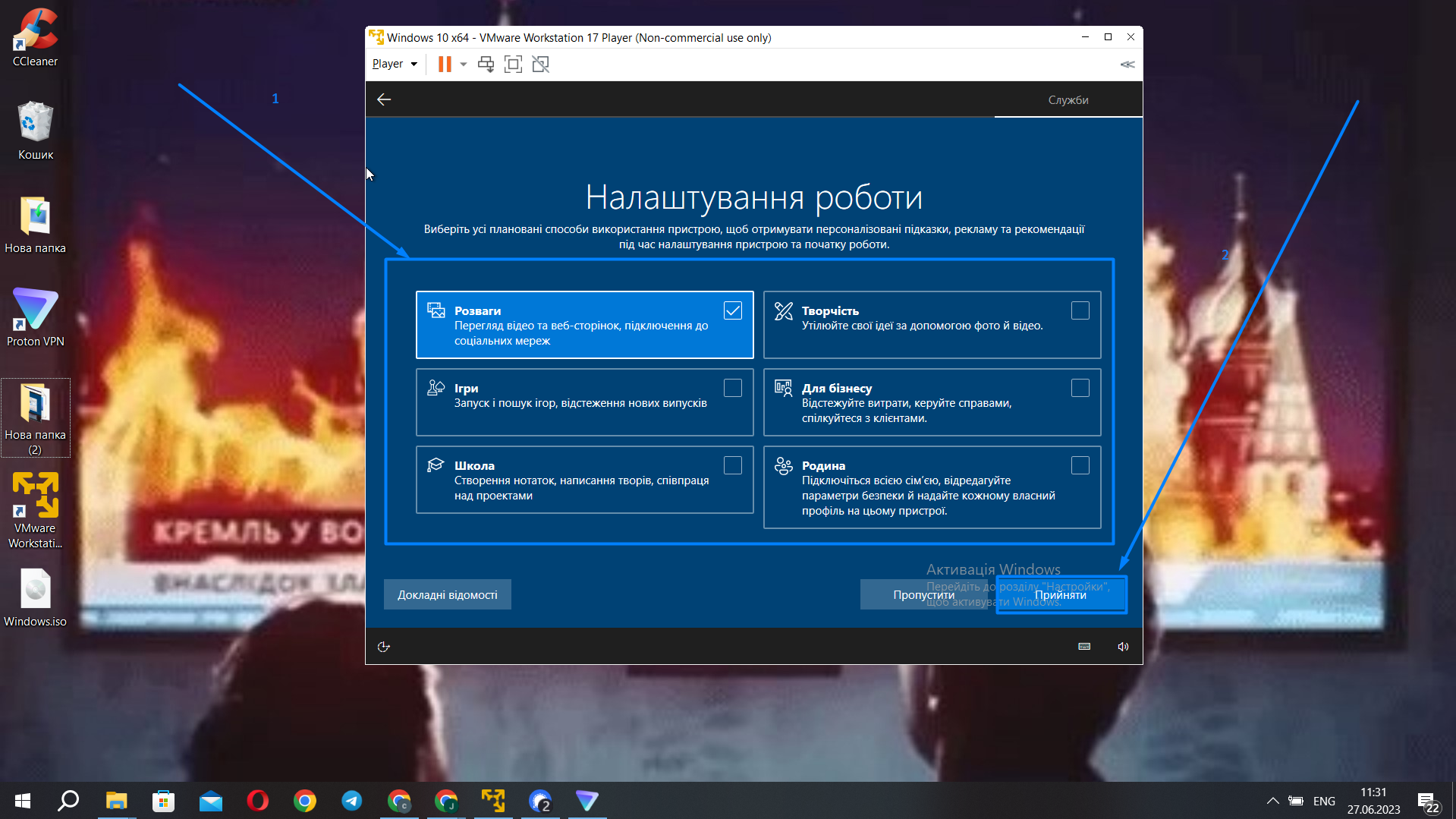1456x819 pixels.
Task: Click the Для бізнесу icon
Action: point(783,388)
